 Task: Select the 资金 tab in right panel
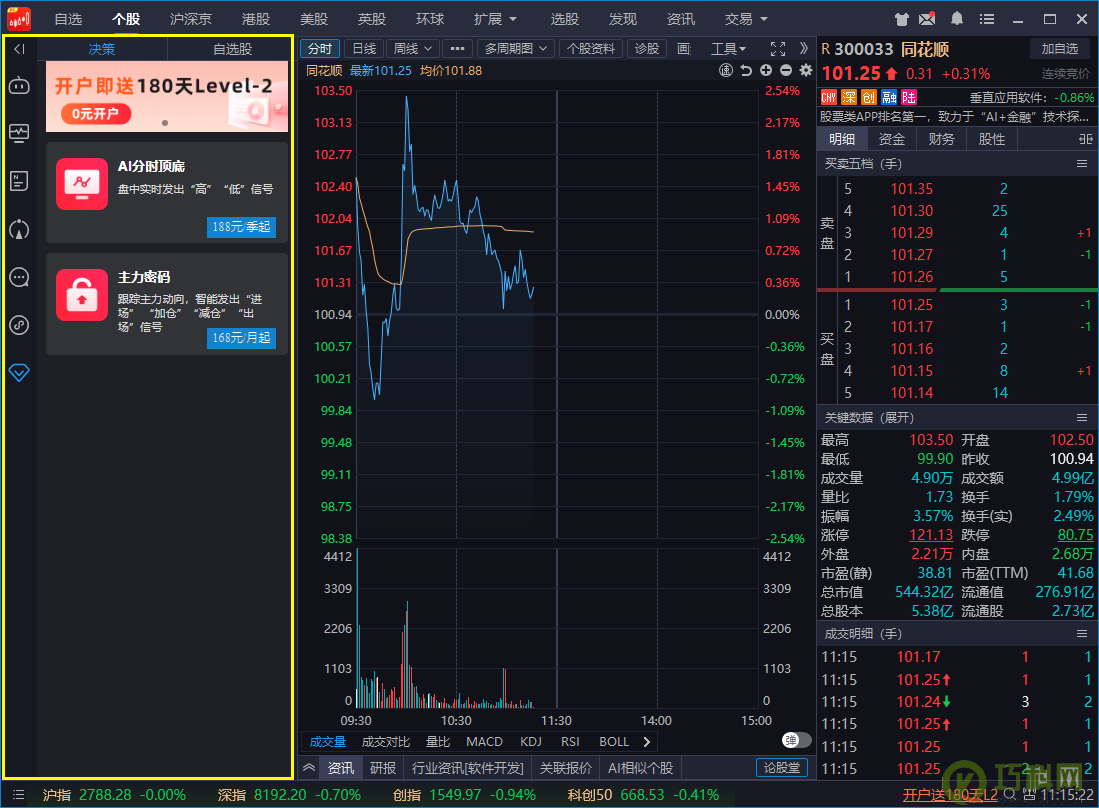[892, 139]
